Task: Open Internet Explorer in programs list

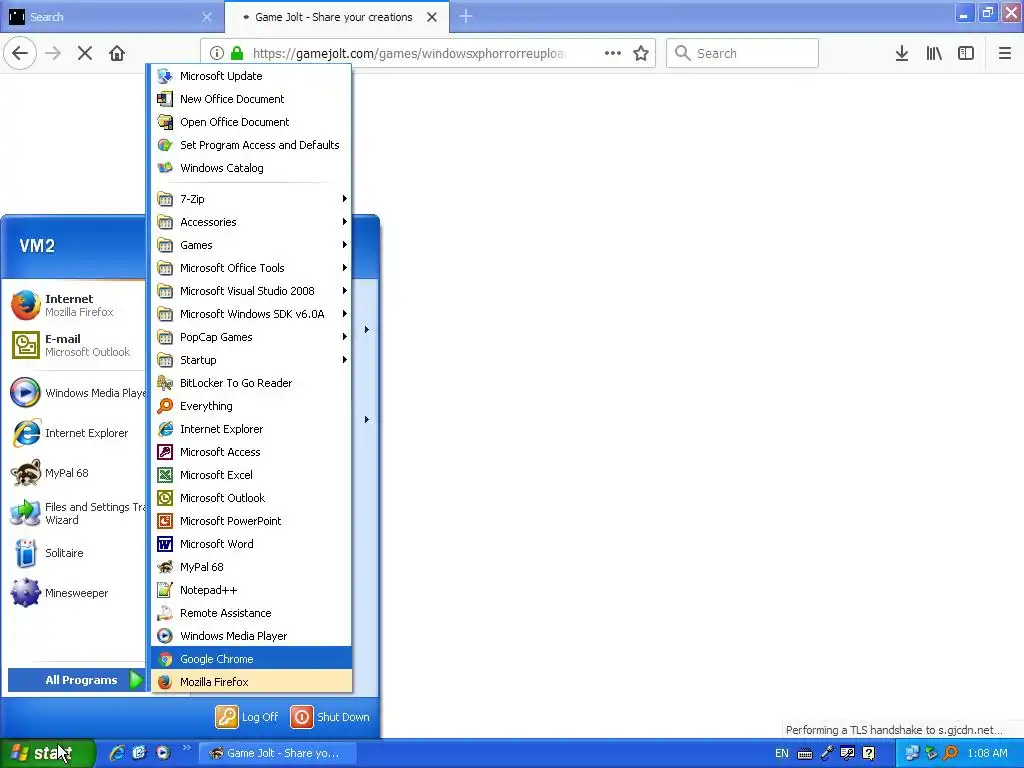Action: [251, 429]
